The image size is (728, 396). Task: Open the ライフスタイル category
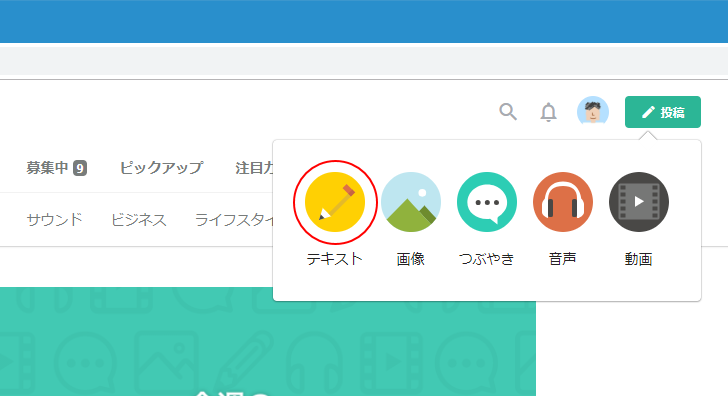(x=234, y=220)
